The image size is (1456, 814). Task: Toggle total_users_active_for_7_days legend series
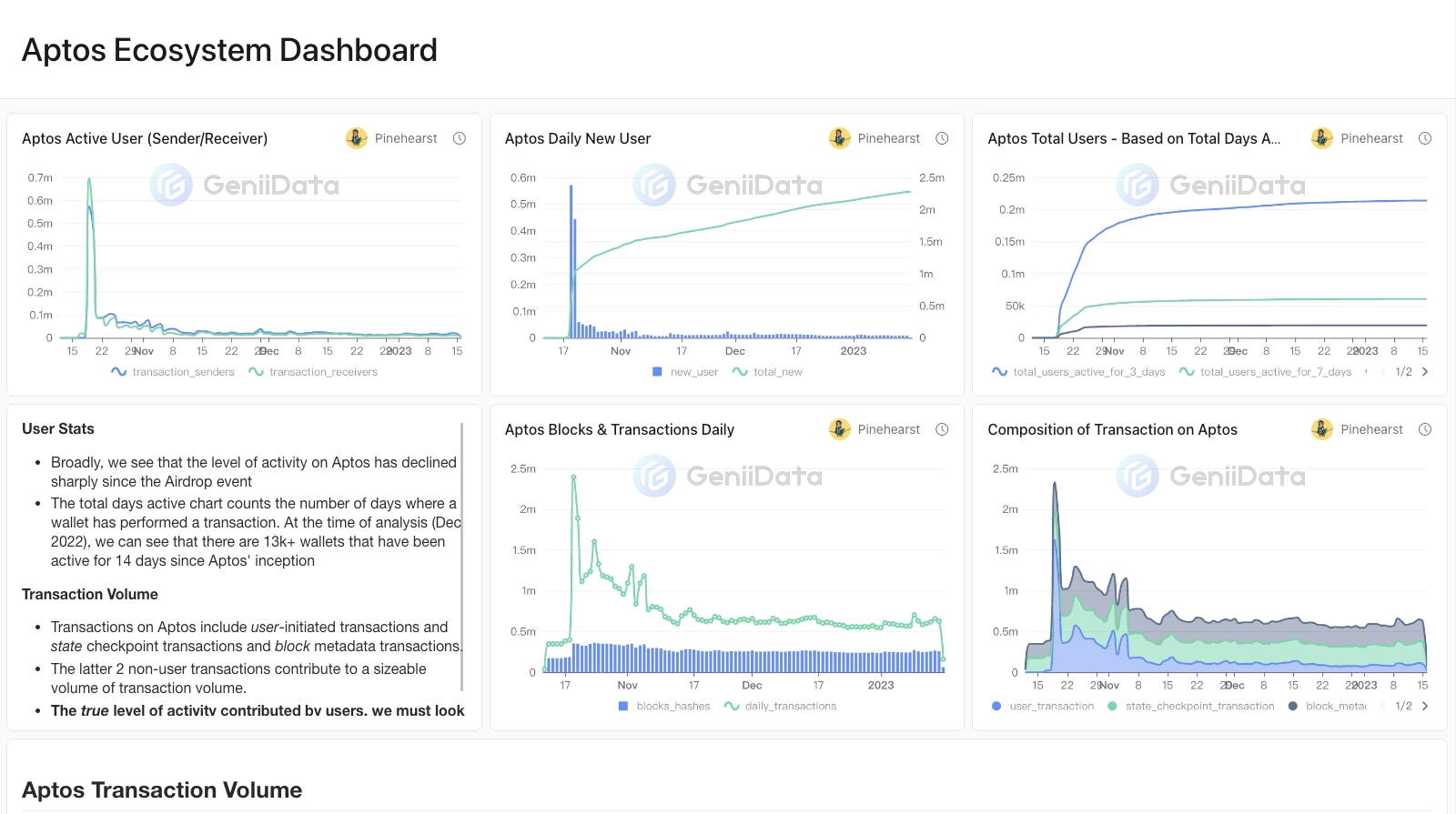[1265, 372]
